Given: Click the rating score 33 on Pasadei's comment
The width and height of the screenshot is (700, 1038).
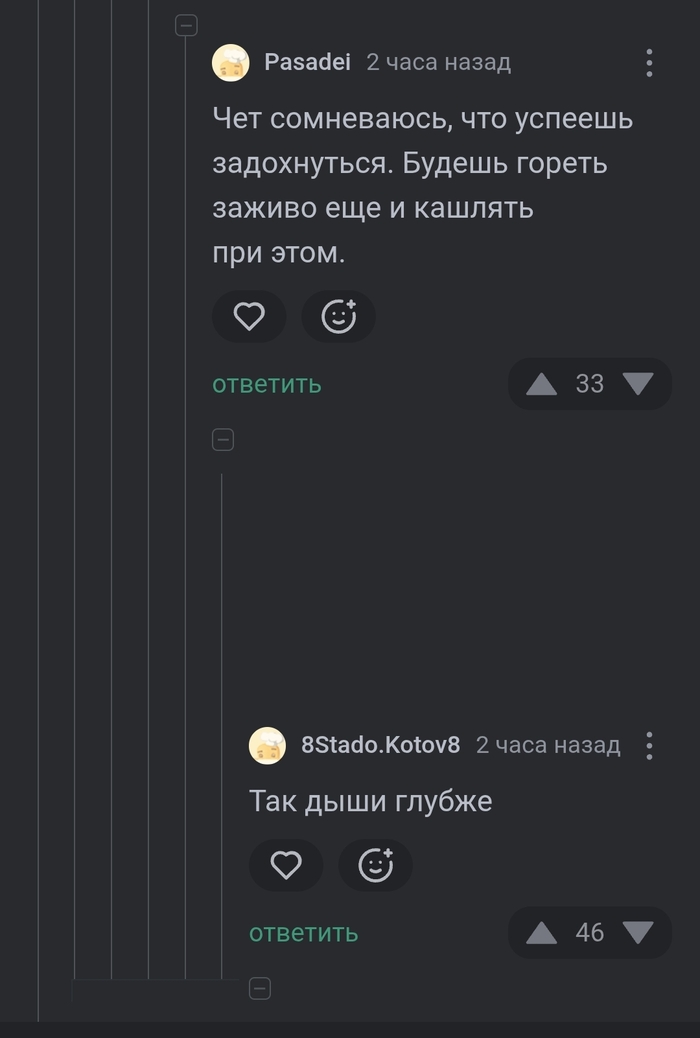Looking at the screenshot, I should [x=589, y=383].
